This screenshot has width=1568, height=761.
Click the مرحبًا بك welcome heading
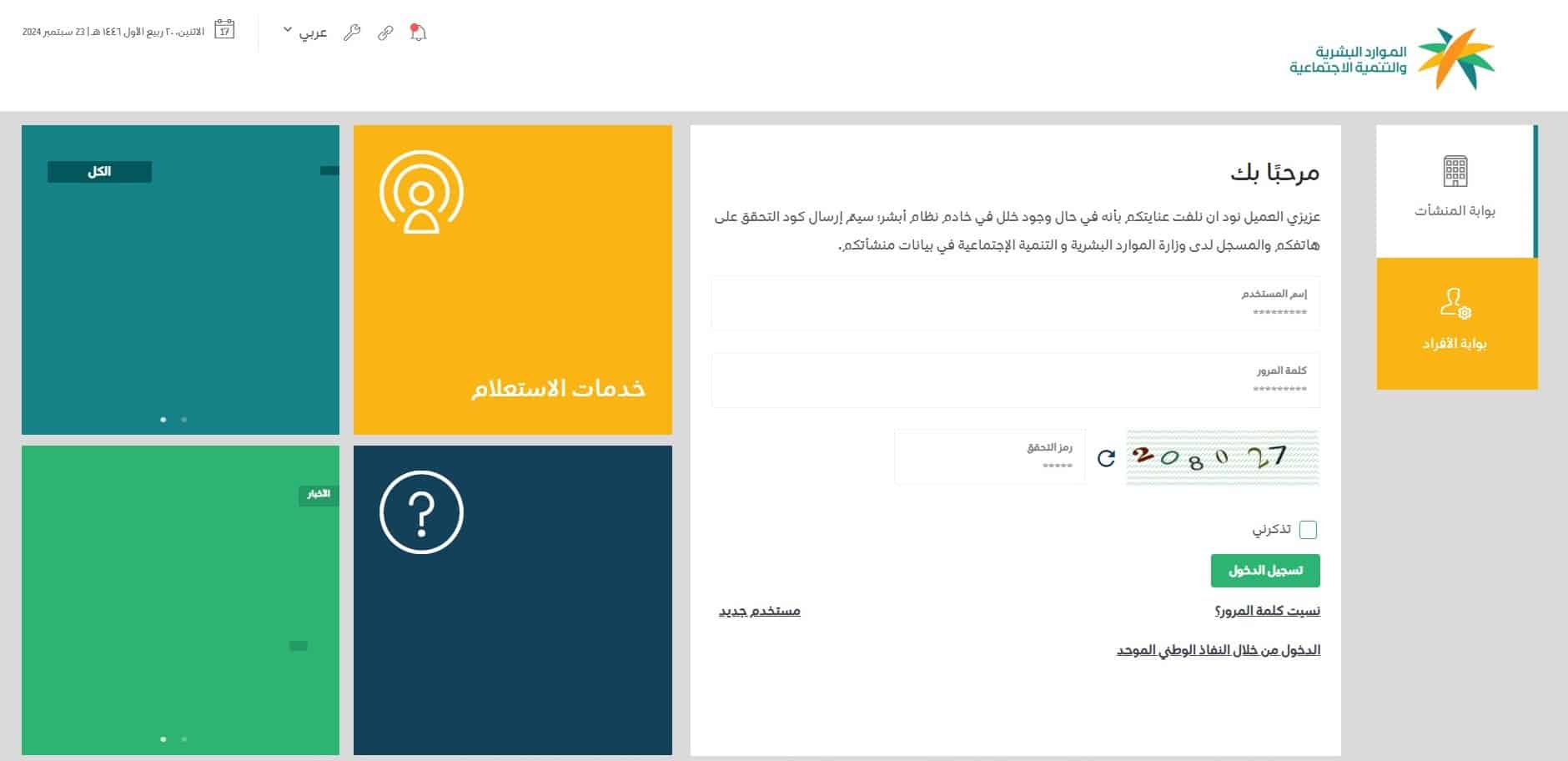pos(1275,173)
